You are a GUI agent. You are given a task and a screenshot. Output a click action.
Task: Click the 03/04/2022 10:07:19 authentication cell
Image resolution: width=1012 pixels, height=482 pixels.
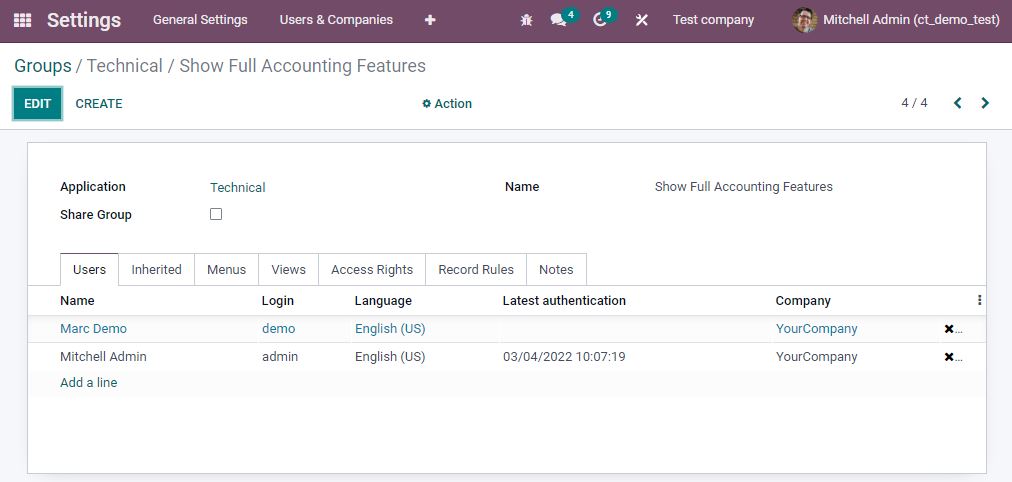pos(564,356)
